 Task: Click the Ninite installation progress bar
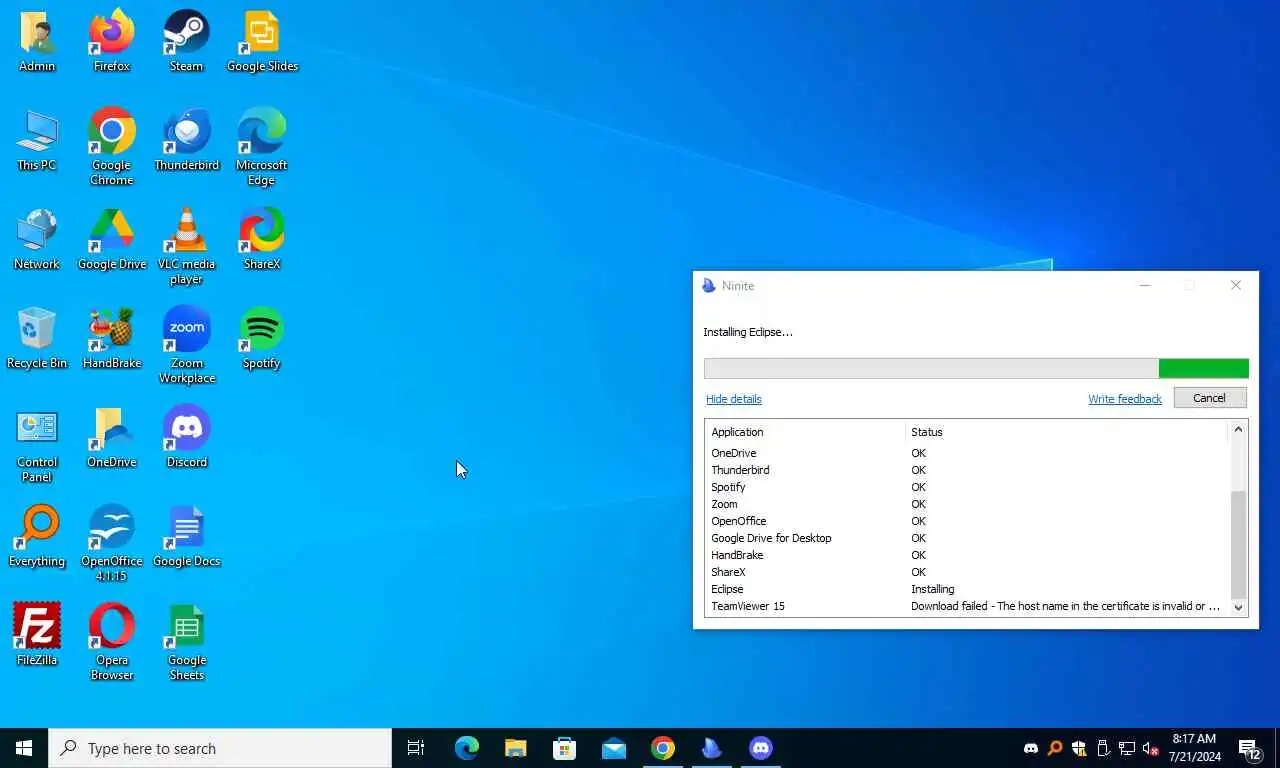coord(976,368)
